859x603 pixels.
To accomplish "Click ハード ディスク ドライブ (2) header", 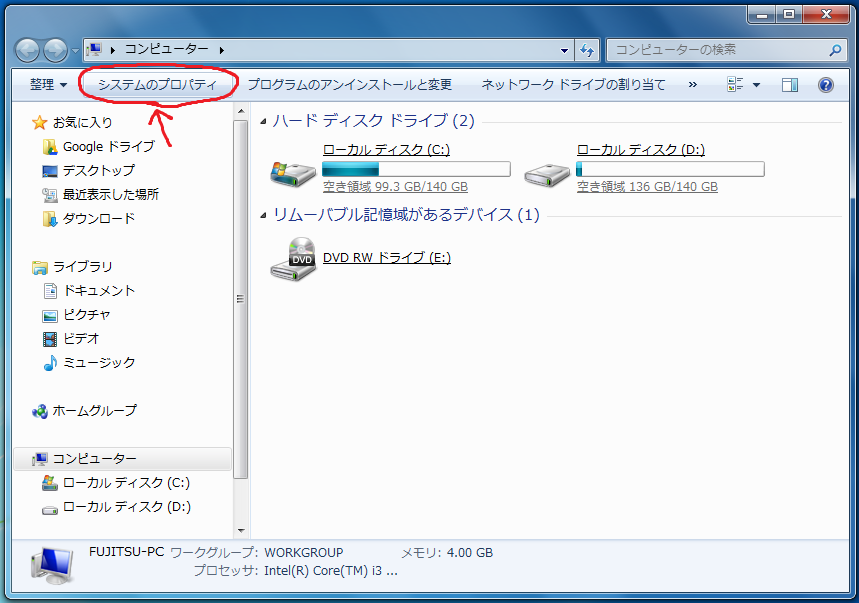I will 374,120.
